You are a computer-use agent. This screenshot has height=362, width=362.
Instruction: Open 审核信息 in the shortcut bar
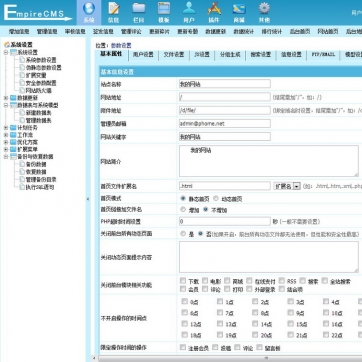tap(75, 32)
